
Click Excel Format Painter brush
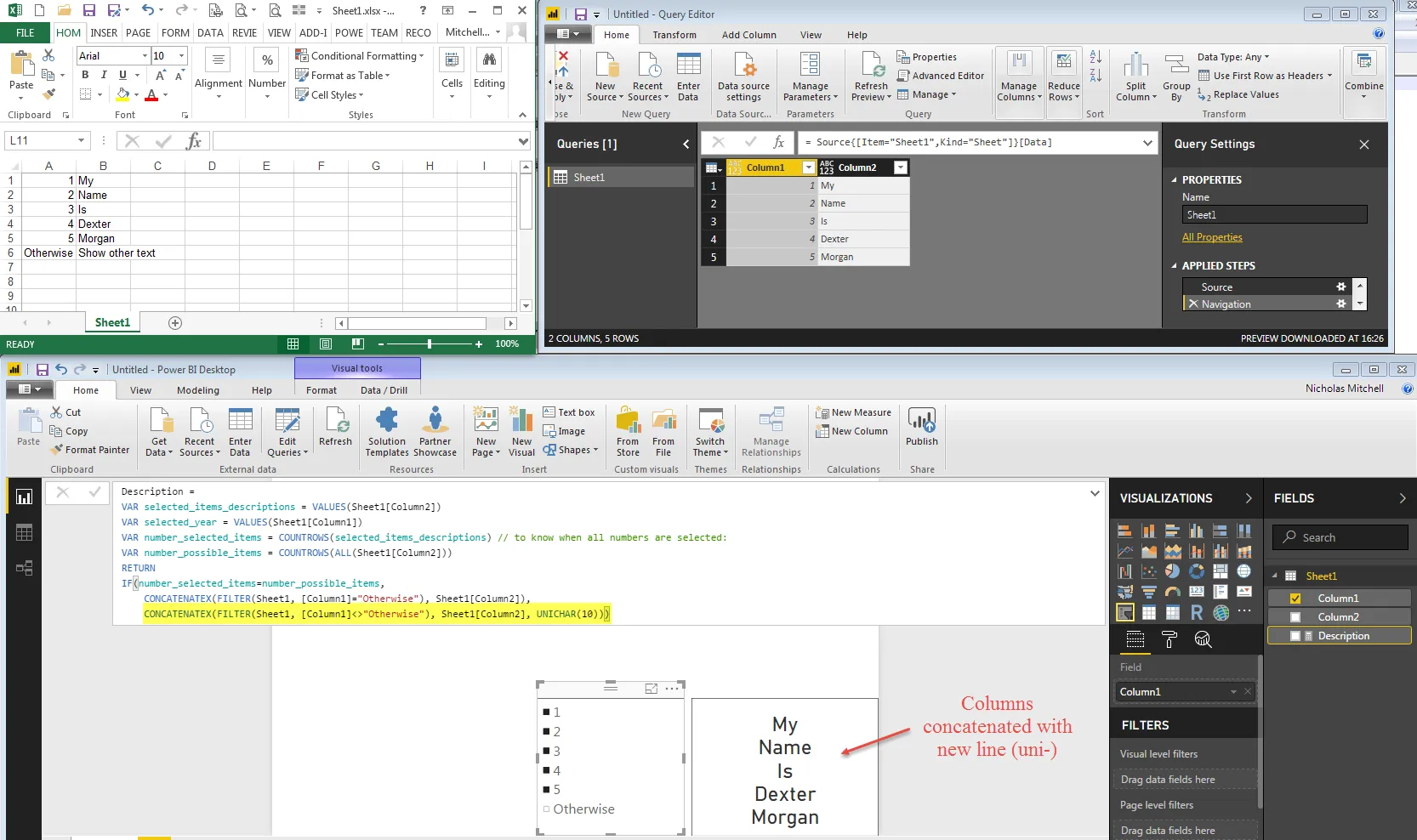pyautogui.click(x=48, y=94)
